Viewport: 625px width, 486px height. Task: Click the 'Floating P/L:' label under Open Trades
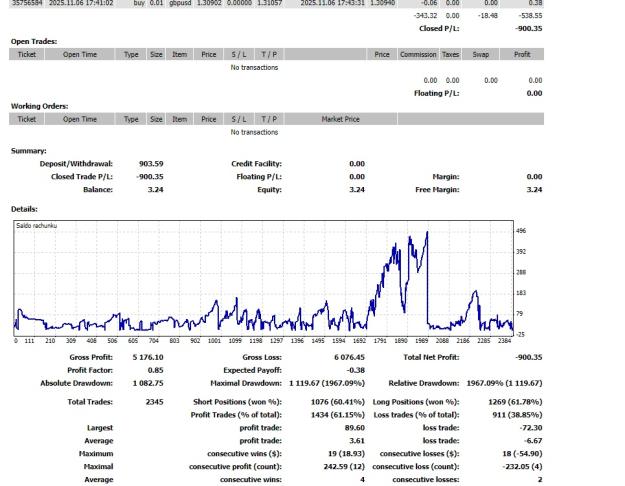(x=436, y=93)
